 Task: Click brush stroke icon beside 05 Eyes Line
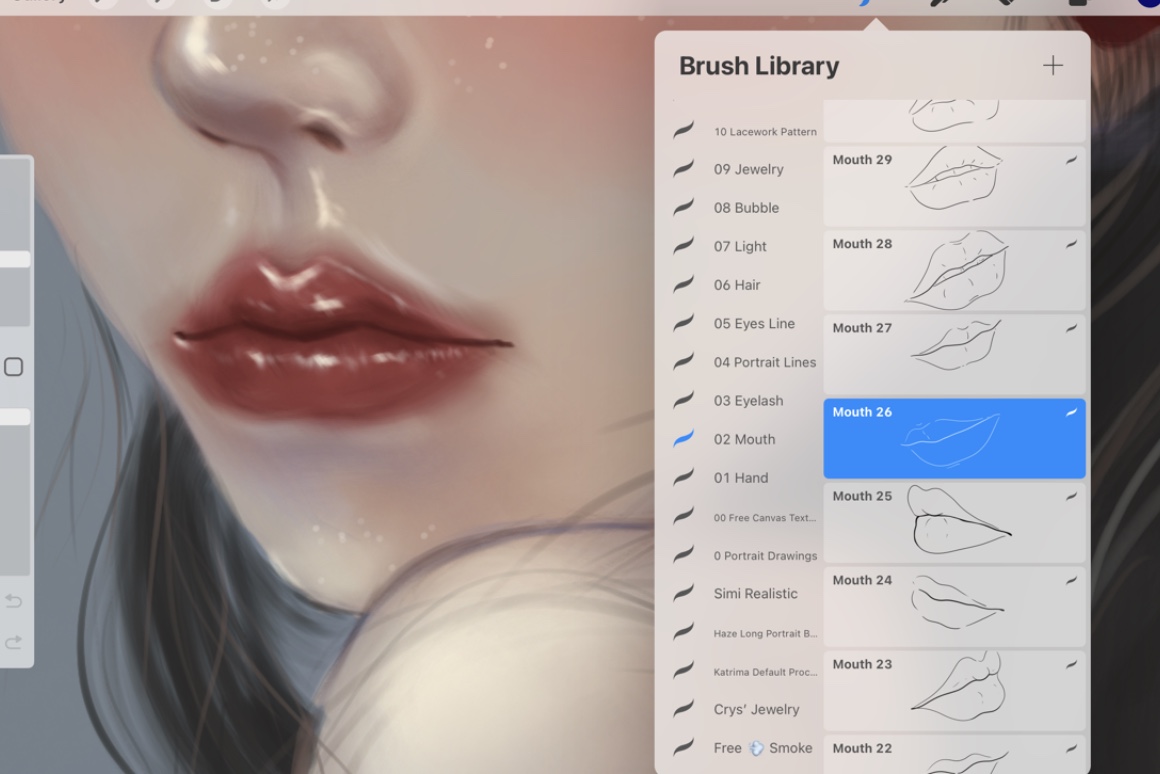684,322
